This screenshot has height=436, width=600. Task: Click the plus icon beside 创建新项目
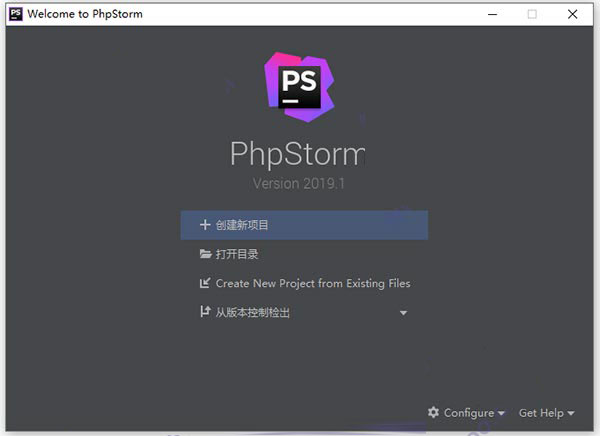point(205,225)
